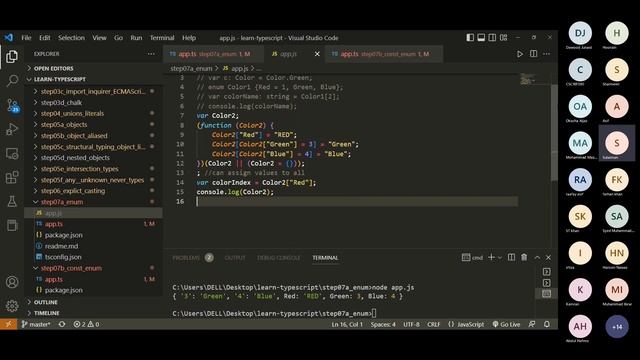Open the Testing beaker view

(12, 201)
